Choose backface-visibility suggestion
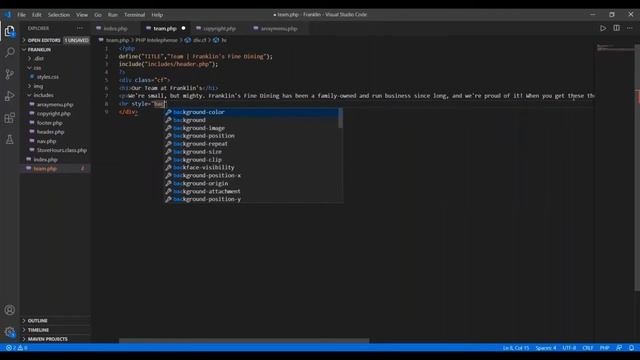The width and height of the screenshot is (640, 360). pos(251,167)
